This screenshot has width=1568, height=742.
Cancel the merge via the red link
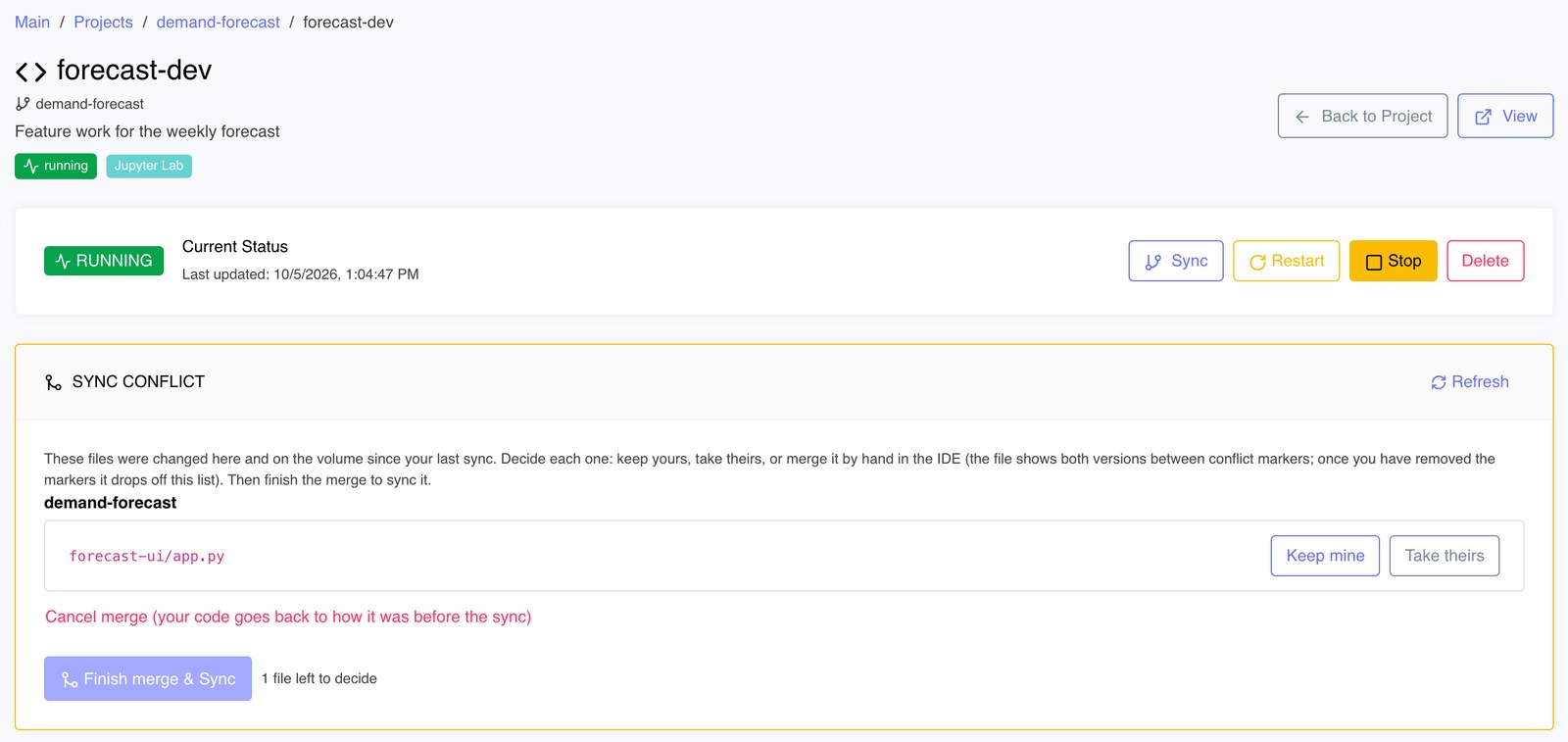[x=288, y=617]
